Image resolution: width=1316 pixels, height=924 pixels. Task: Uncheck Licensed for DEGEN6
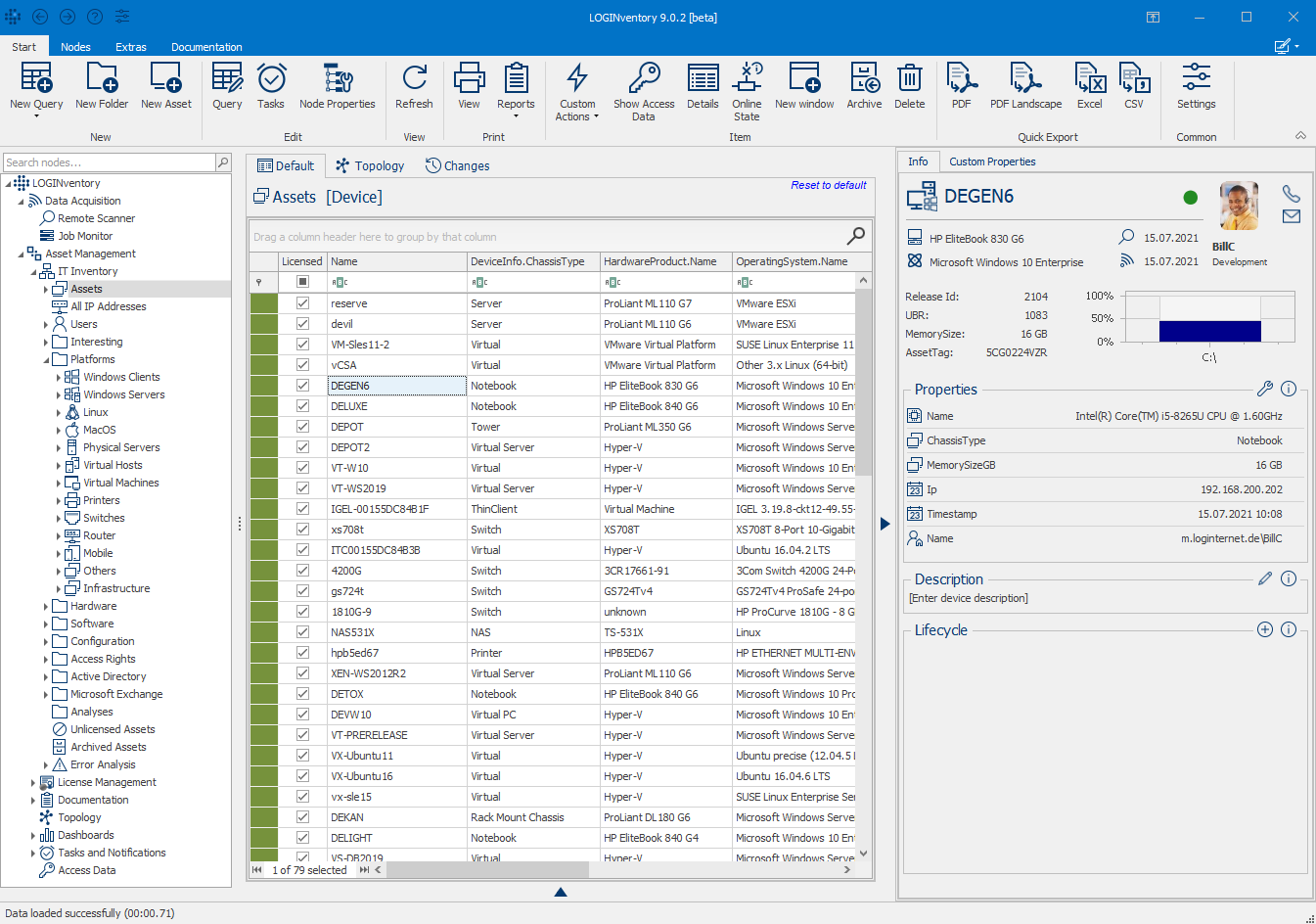coord(302,386)
